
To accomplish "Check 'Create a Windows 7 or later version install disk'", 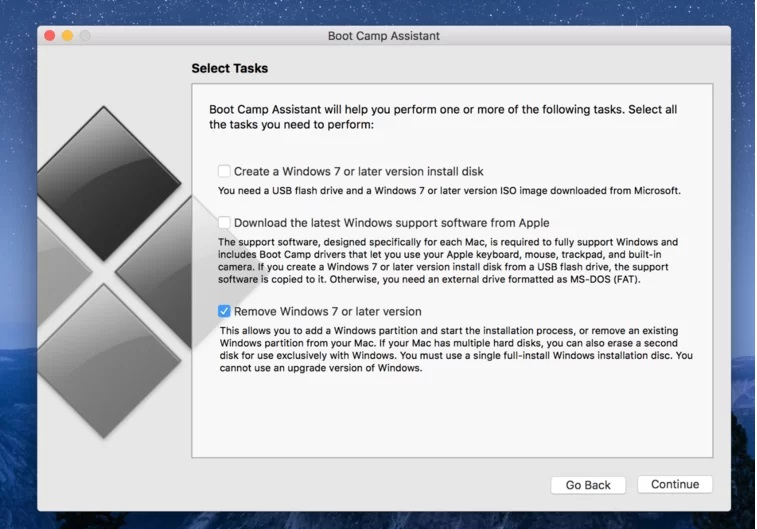I will (224, 171).
